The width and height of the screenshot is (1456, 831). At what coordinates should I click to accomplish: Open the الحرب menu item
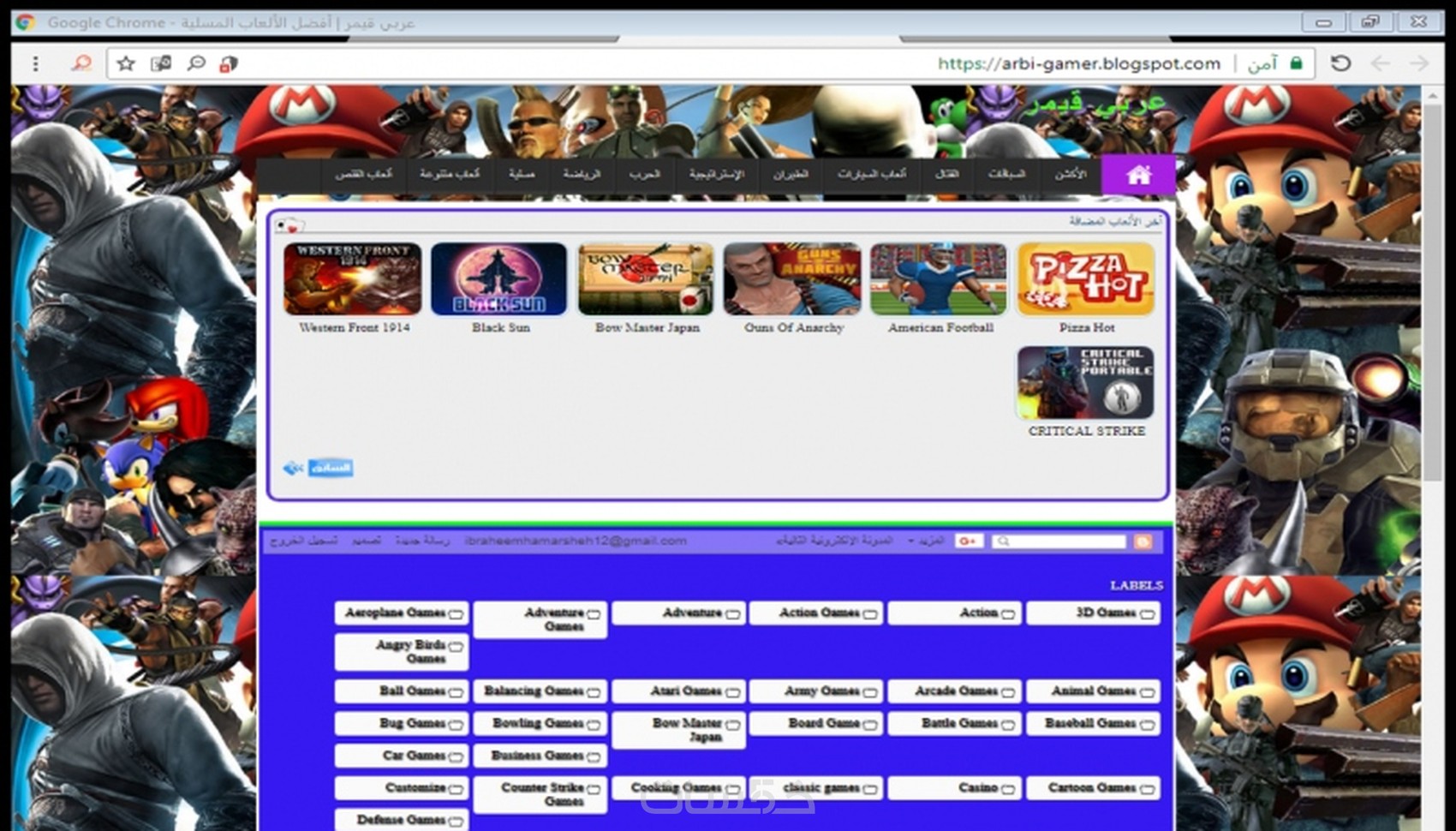pos(644,175)
